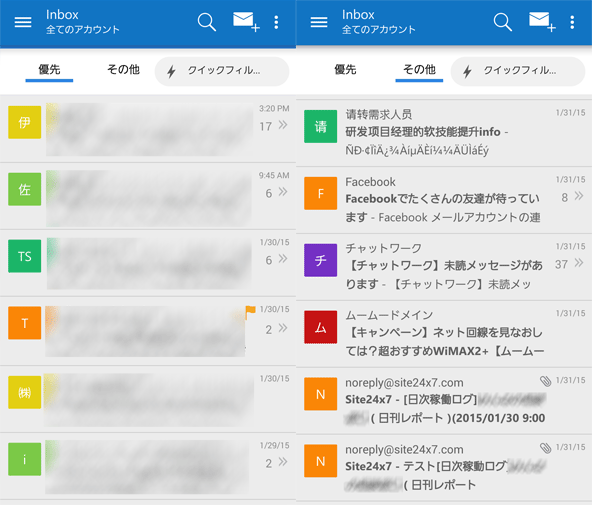This screenshot has height=505, width=592.
Task: Open blurred email from ㈱ sender
Action: (148, 399)
